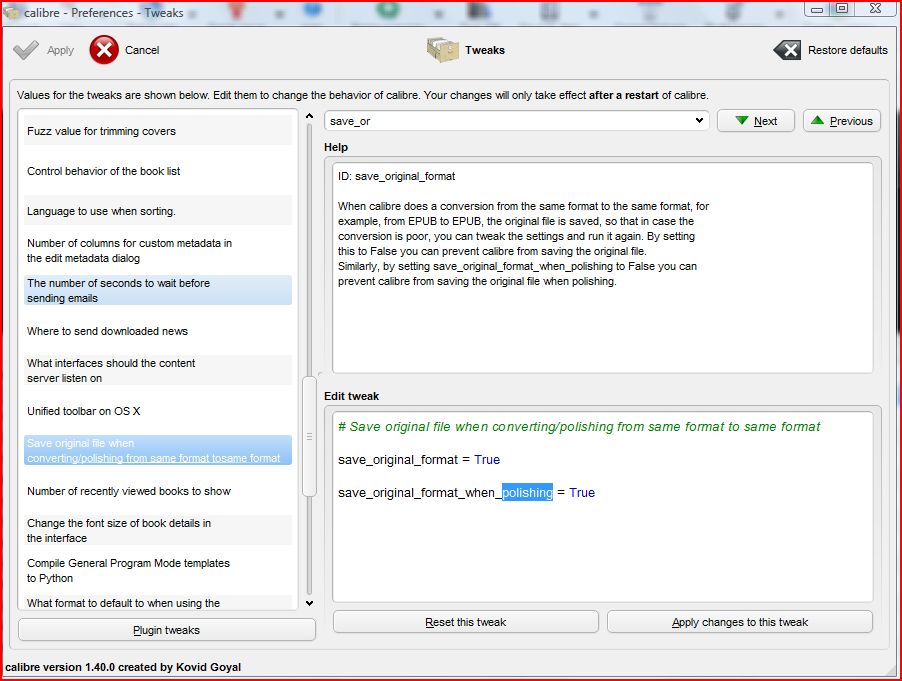This screenshot has height=681, width=902.
Task: Click the Cancel label
Action: click(142, 50)
